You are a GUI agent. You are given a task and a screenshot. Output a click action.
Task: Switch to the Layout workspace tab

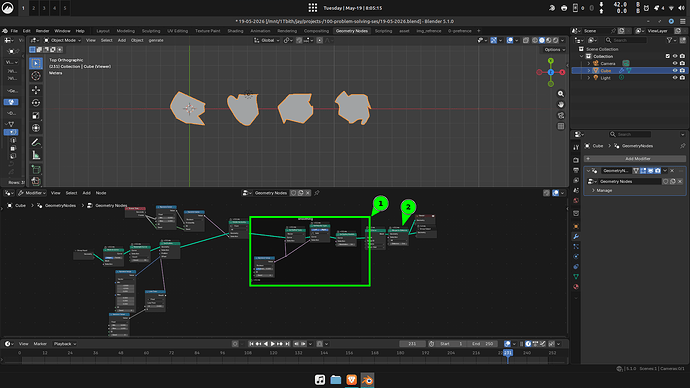[x=103, y=31]
